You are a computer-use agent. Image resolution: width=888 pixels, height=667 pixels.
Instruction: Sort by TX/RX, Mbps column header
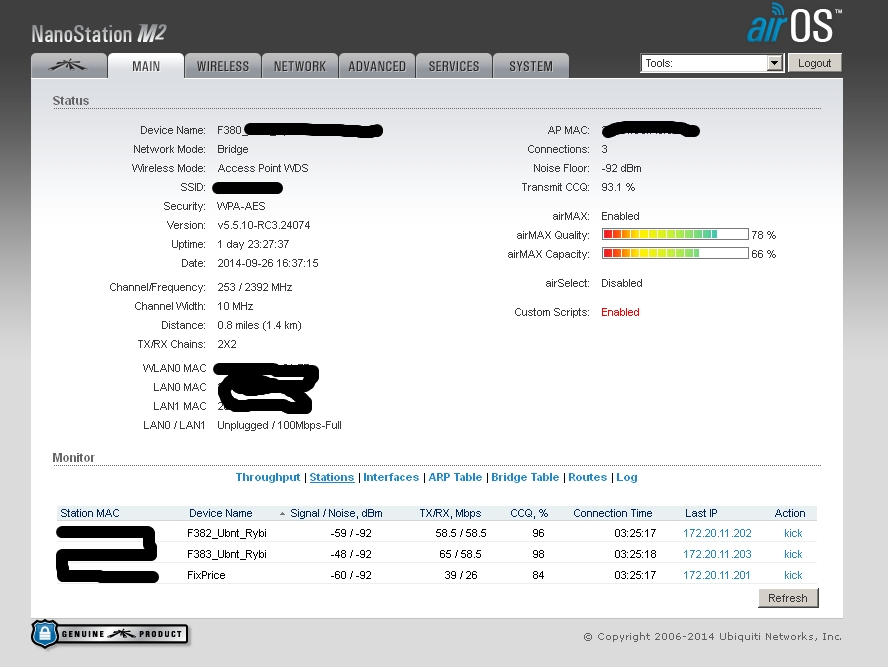tap(450, 513)
